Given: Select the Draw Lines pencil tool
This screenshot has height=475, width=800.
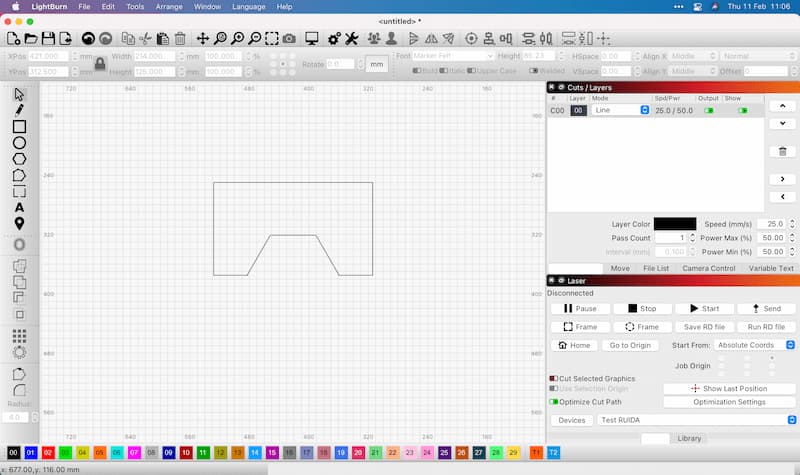Looking at the screenshot, I should (19, 110).
